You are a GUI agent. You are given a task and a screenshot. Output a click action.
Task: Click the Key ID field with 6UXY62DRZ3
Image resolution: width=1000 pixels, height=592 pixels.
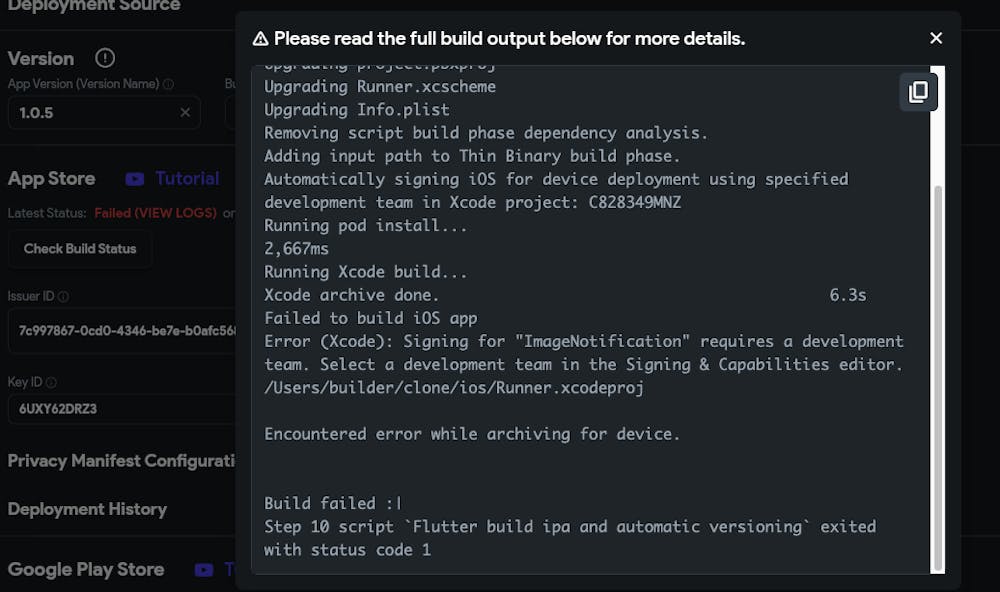tap(122, 409)
